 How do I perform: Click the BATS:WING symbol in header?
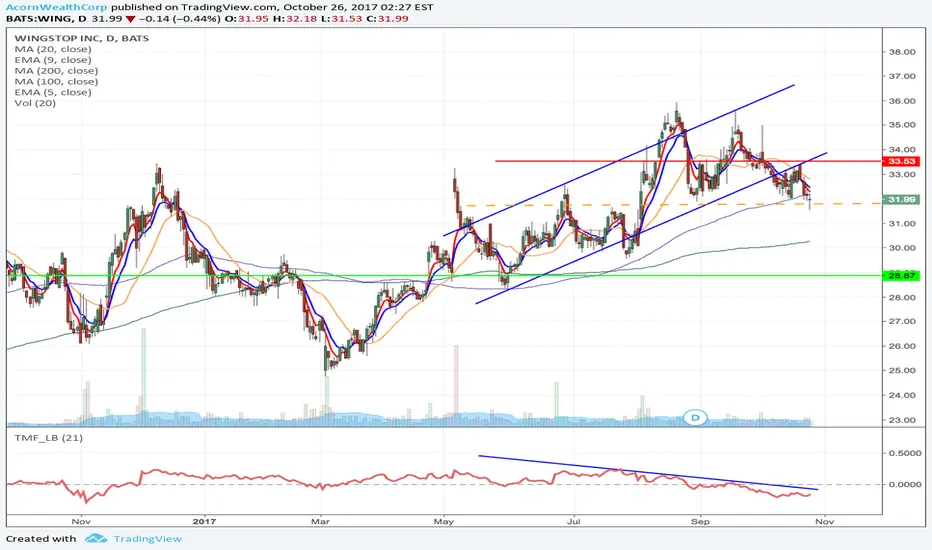pos(39,18)
